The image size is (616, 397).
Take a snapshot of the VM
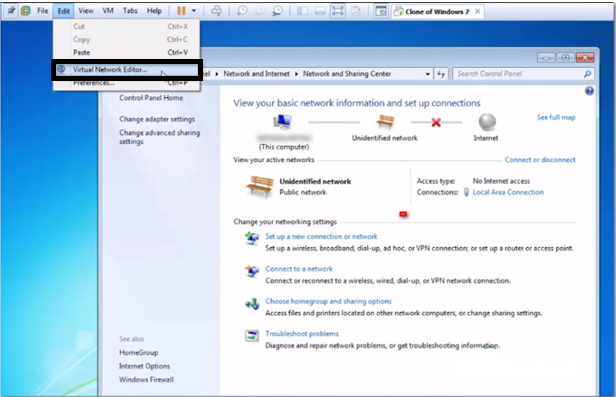(242, 11)
